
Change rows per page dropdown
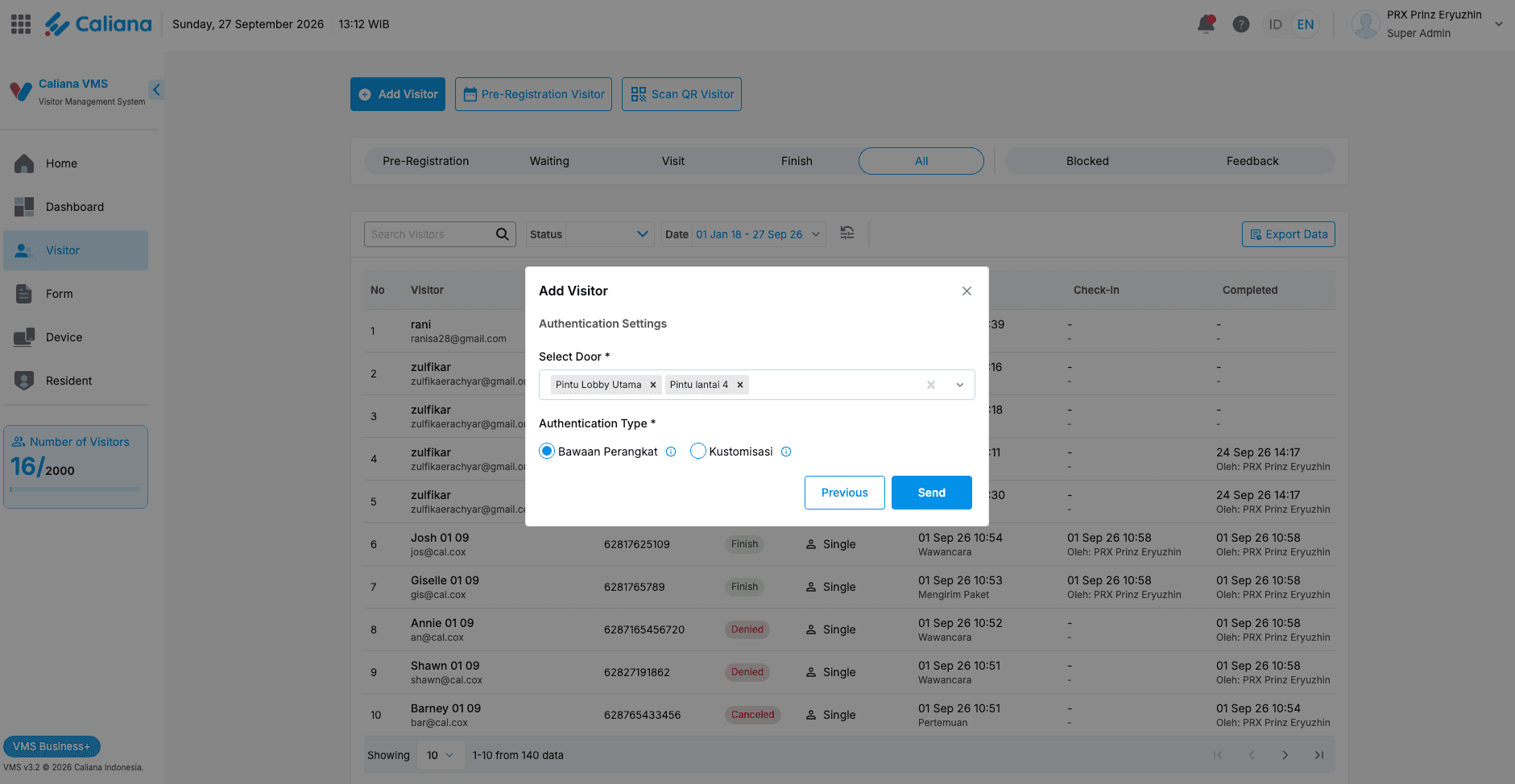[441, 755]
